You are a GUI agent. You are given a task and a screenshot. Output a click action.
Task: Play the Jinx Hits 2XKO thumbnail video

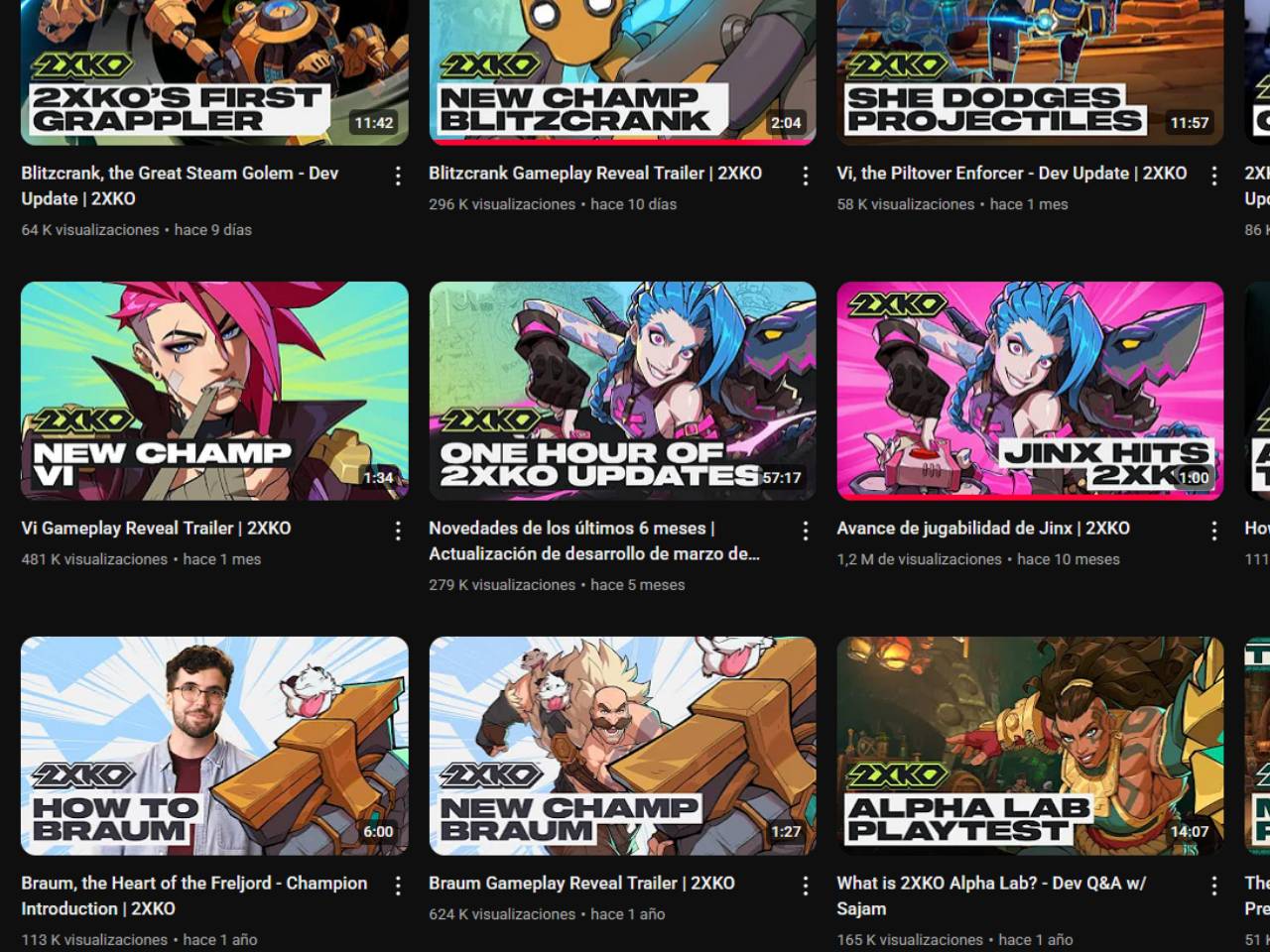[x=1030, y=391]
